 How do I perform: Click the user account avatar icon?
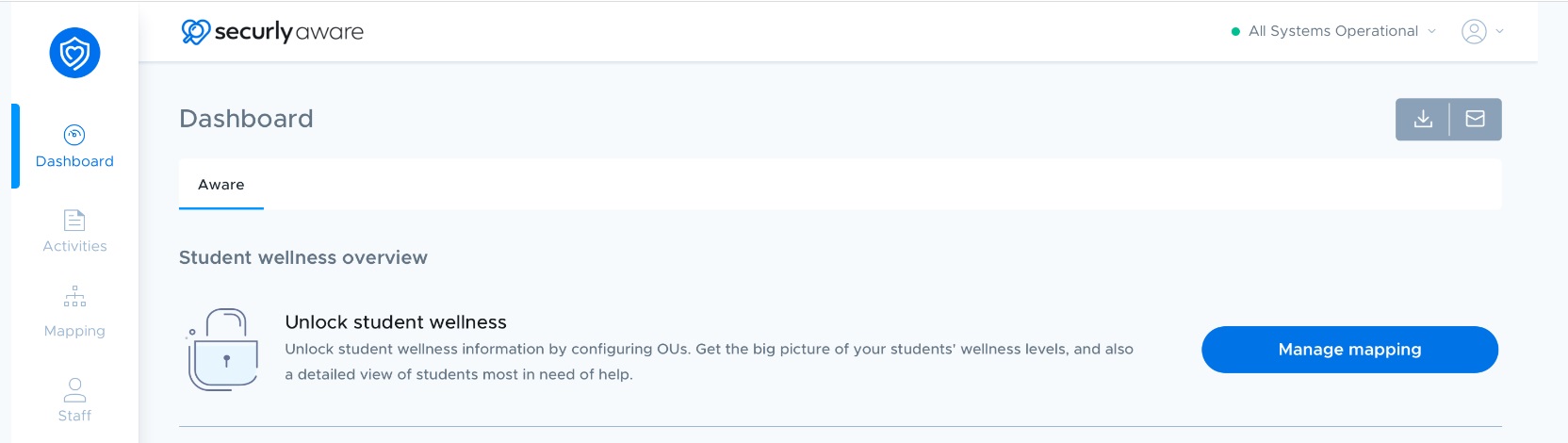click(x=1474, y=31)
